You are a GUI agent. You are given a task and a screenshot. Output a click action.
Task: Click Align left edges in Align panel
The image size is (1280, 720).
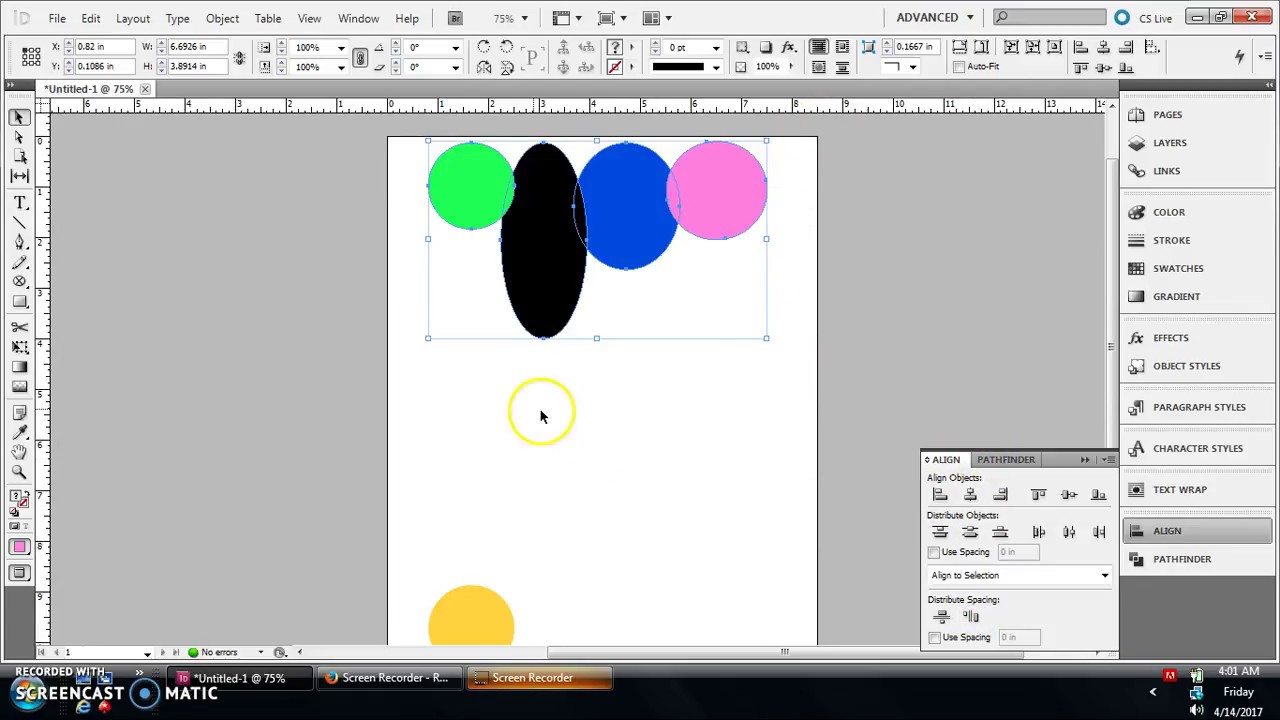point(939,495)
